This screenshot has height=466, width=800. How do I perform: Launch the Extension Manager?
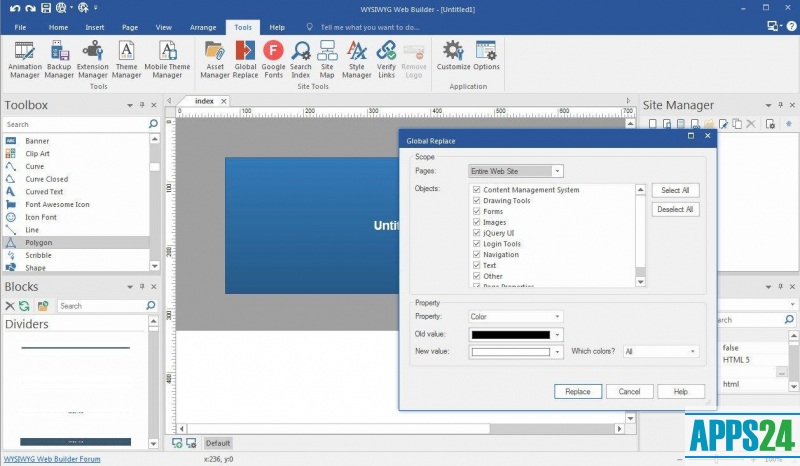93,59
